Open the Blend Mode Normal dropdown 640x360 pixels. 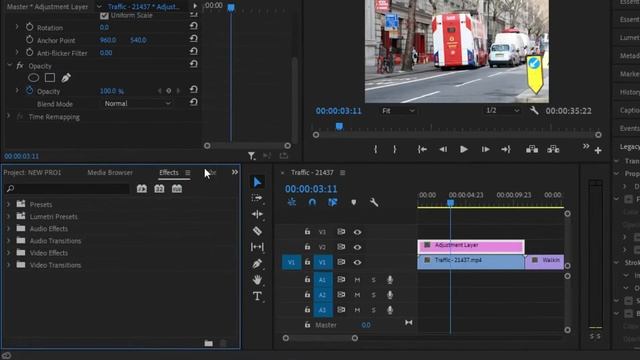pyautogui.click(x=137, y=104)
